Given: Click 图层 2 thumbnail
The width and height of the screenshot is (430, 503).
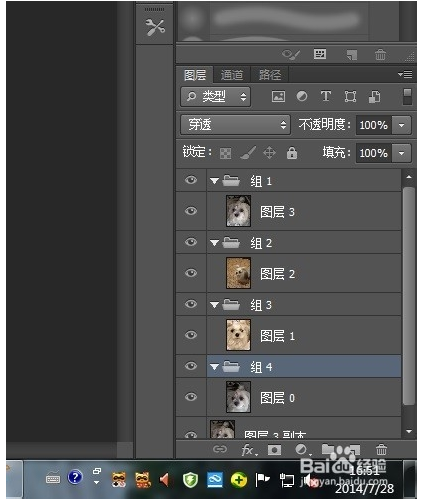Looking at the screenshot, I should 238,273.
